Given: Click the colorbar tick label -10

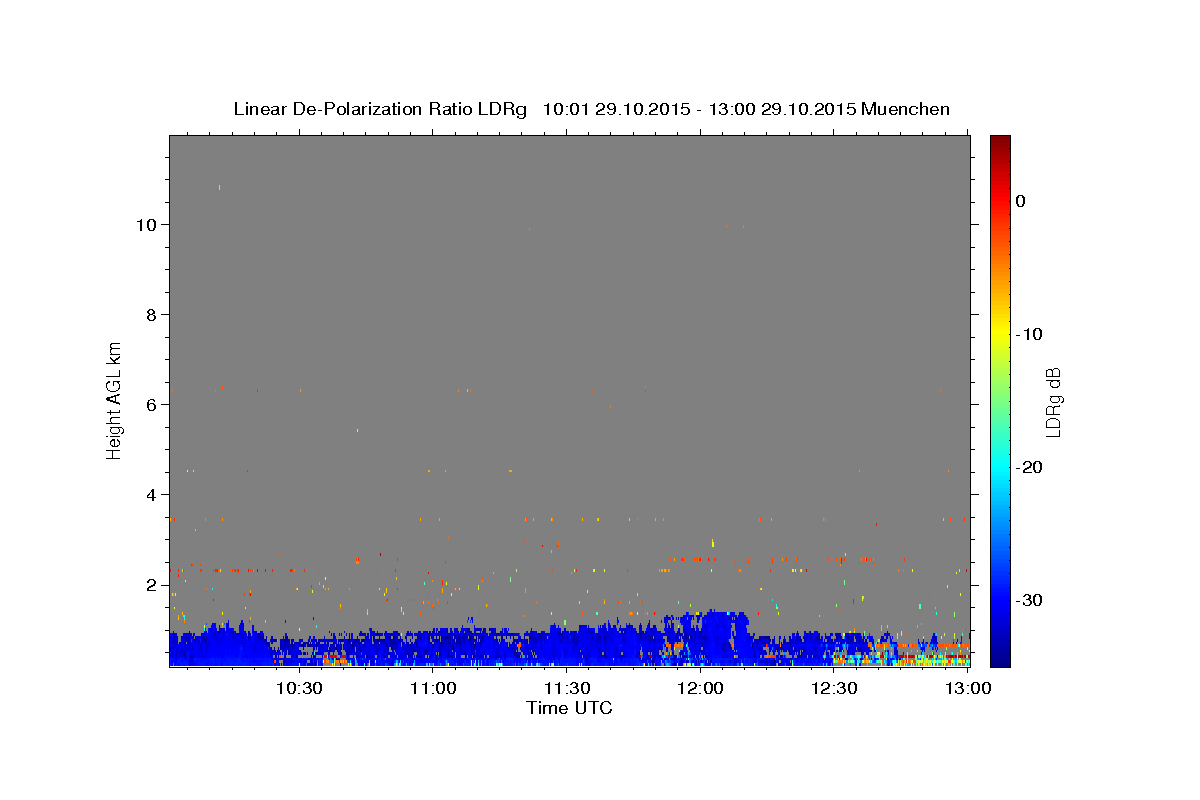Looking at the screenshot, I should pyautogui.click(x=1028, y=334).
